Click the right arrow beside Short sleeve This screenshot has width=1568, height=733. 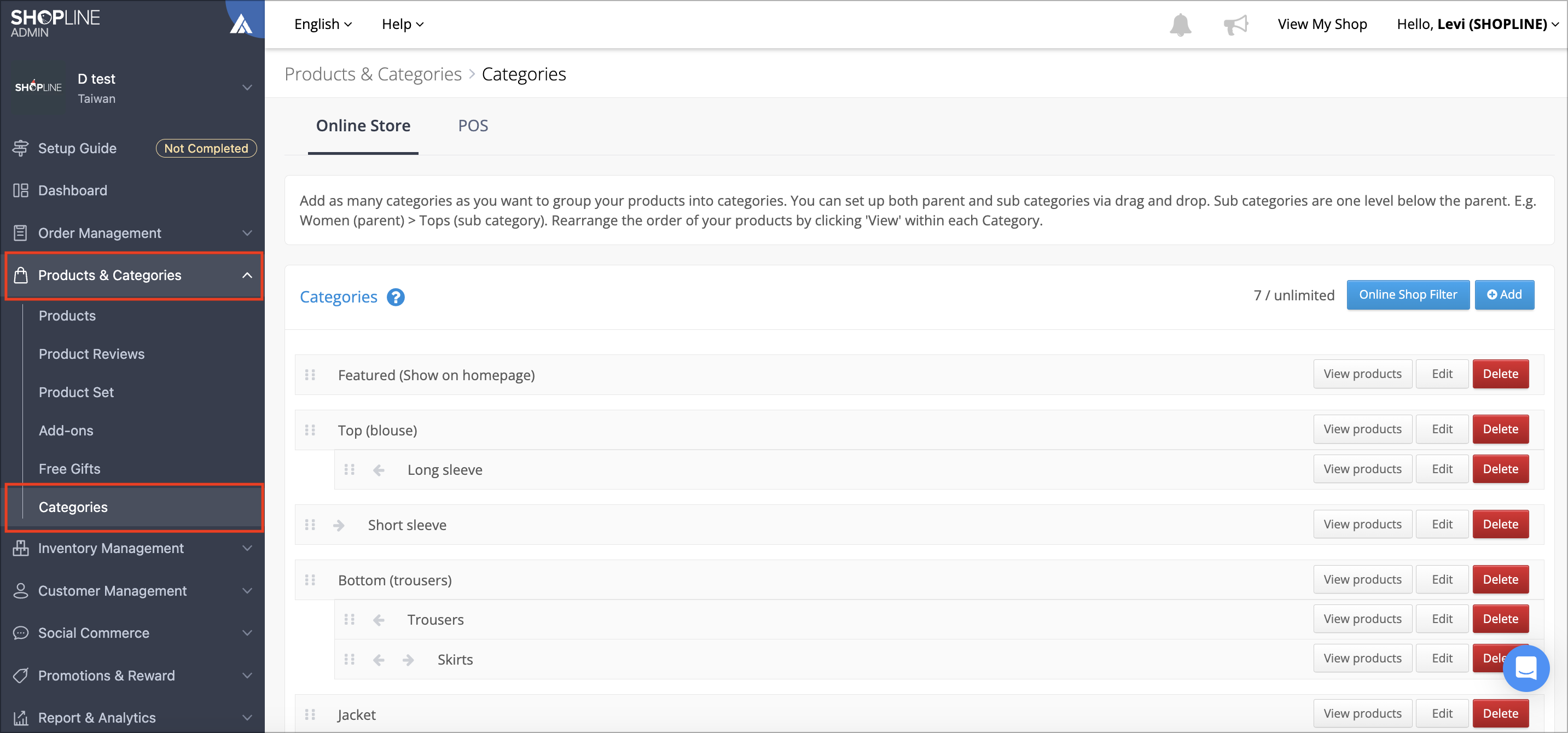tap(339, 525)
